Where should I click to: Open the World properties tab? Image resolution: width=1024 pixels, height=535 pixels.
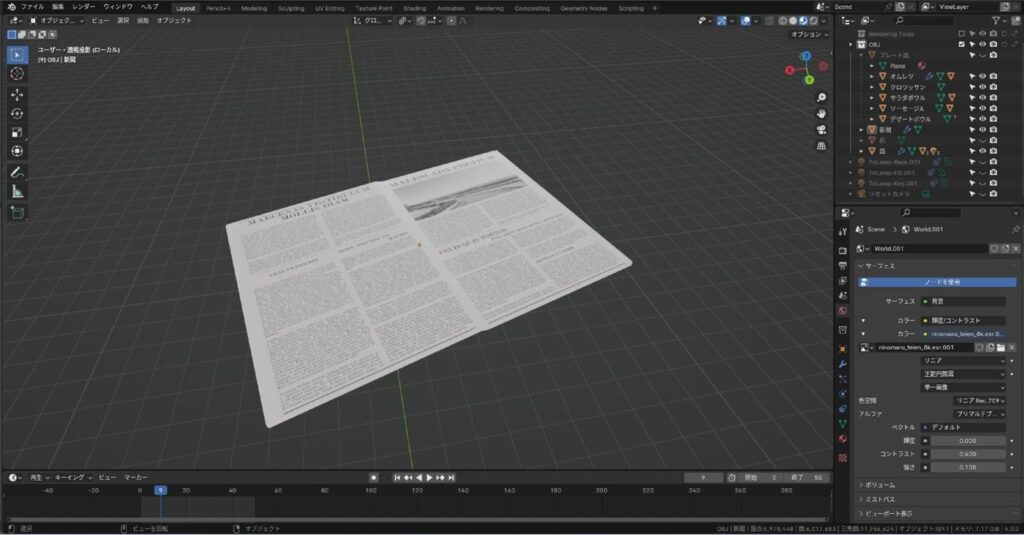tap(842, 311)
